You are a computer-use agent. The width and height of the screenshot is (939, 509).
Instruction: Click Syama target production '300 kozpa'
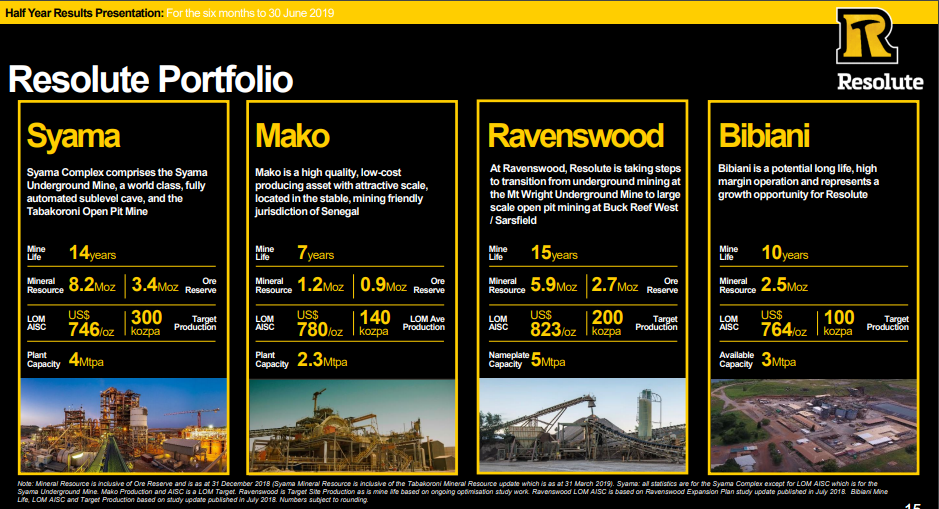146,322
